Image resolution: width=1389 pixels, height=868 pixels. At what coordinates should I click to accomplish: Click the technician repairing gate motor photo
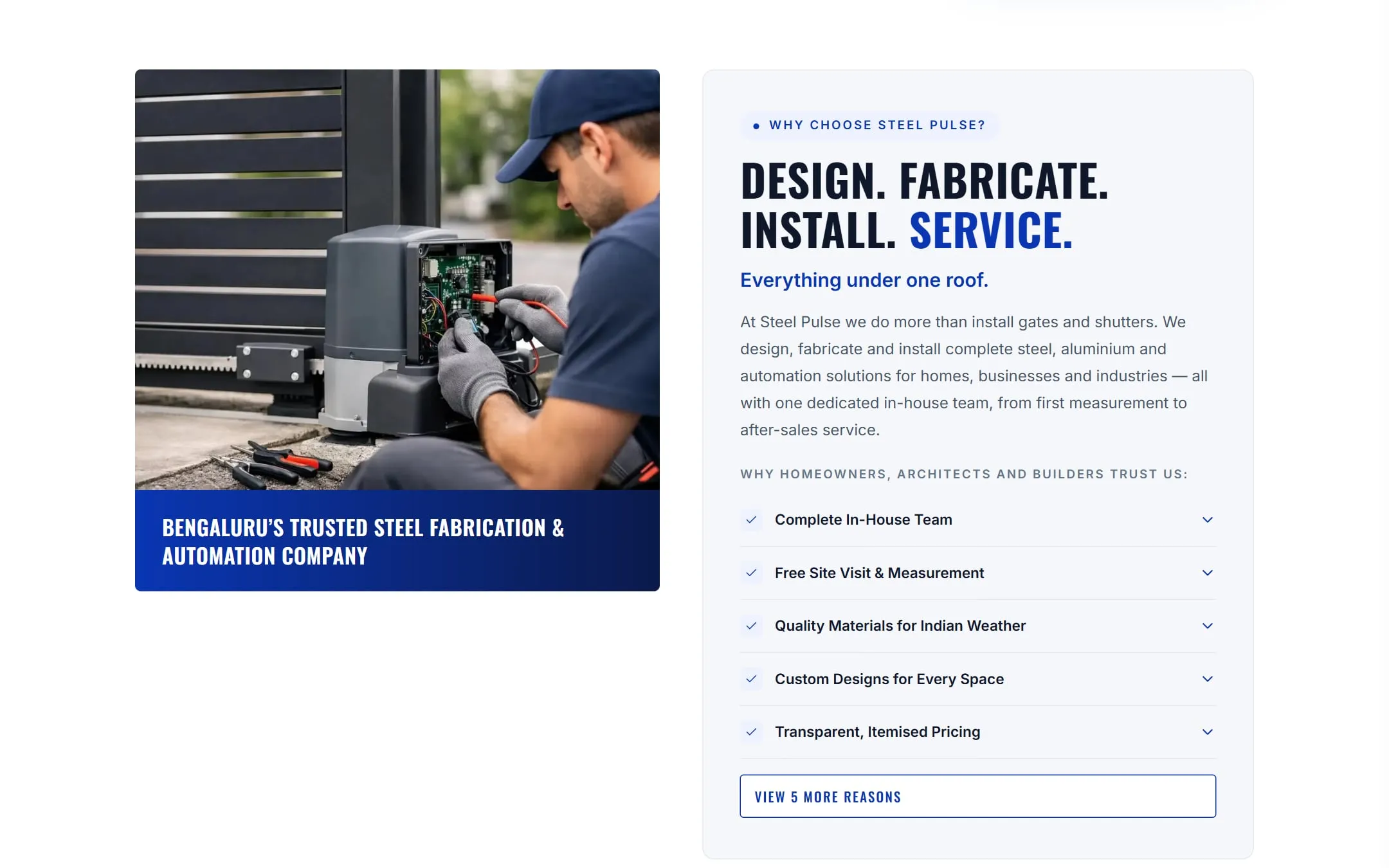tap(397, 280)
